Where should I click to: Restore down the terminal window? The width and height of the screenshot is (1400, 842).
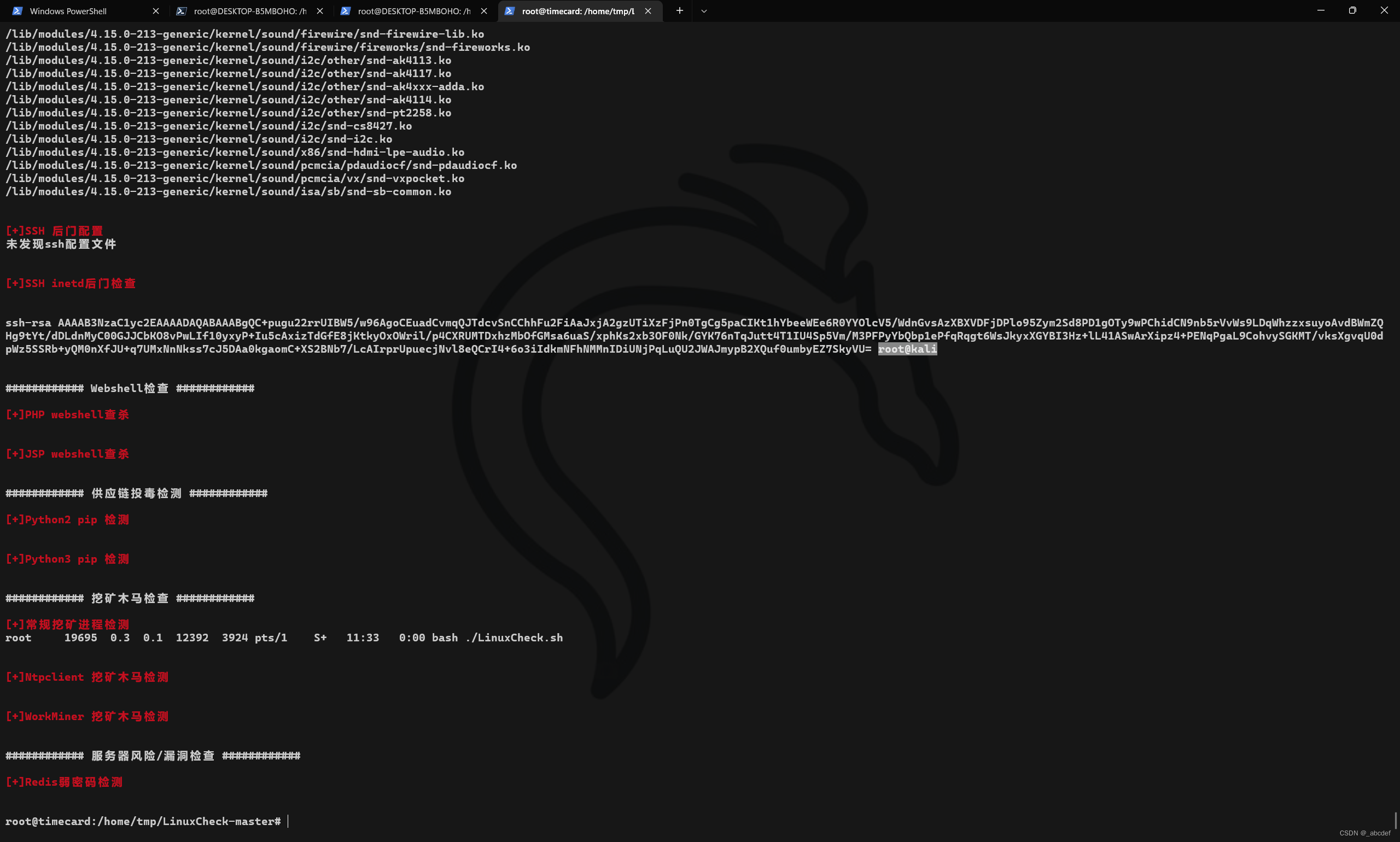[x=1352, y=10]
